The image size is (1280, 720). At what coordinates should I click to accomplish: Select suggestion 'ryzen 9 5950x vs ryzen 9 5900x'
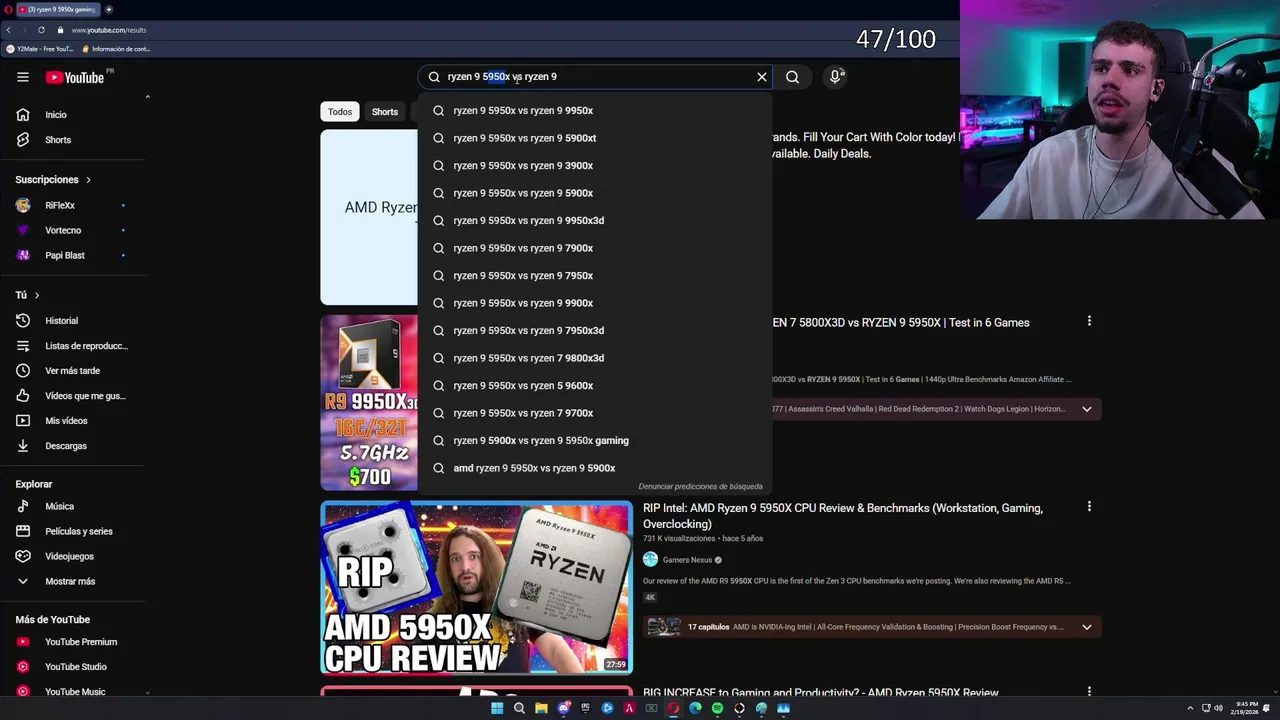(595, 193)
